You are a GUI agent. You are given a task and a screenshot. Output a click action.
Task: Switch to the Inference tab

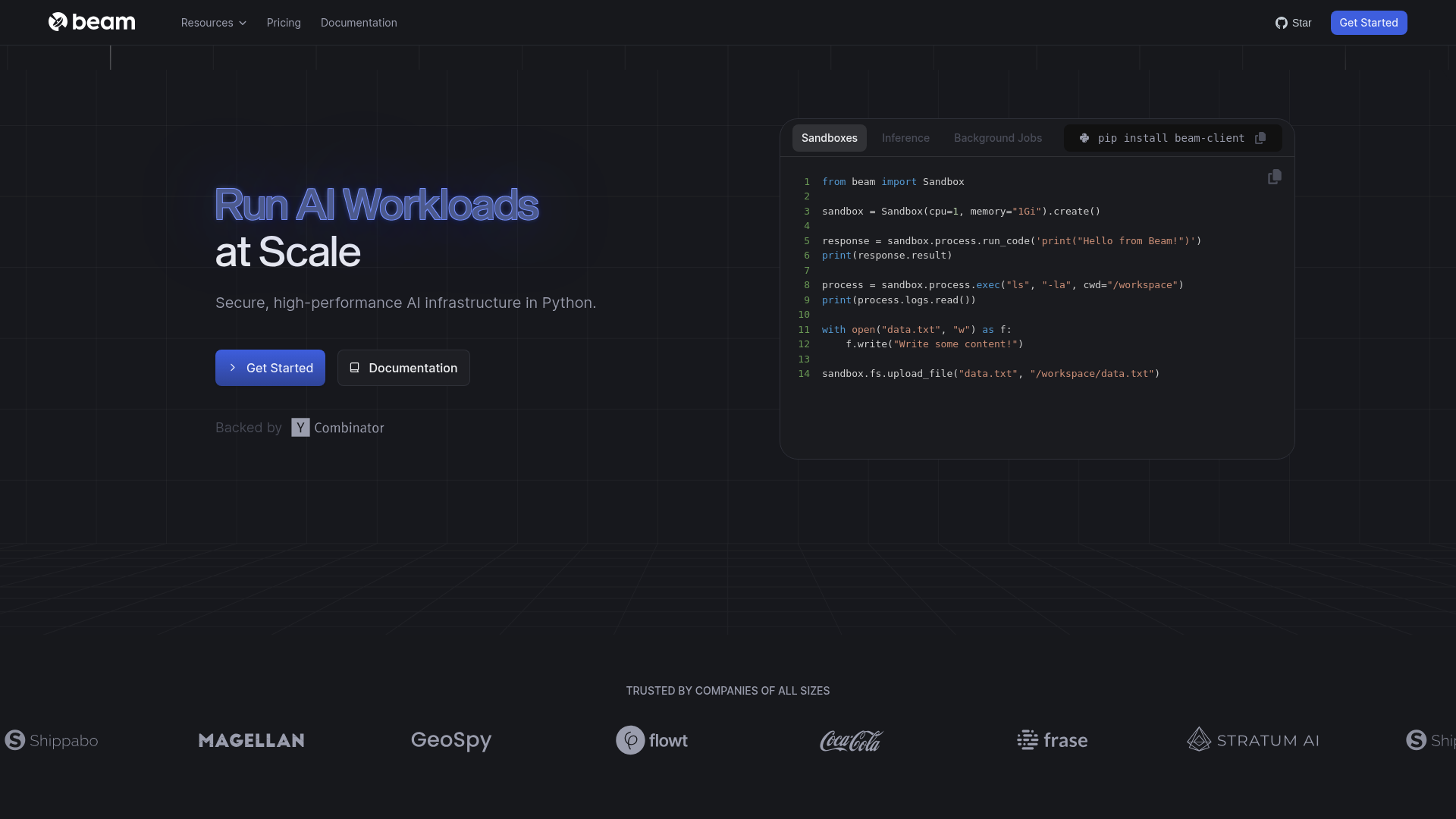905,138
